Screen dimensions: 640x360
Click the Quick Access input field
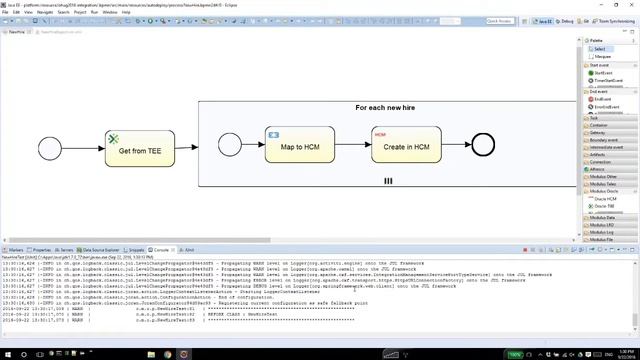[x=500, y=21]
